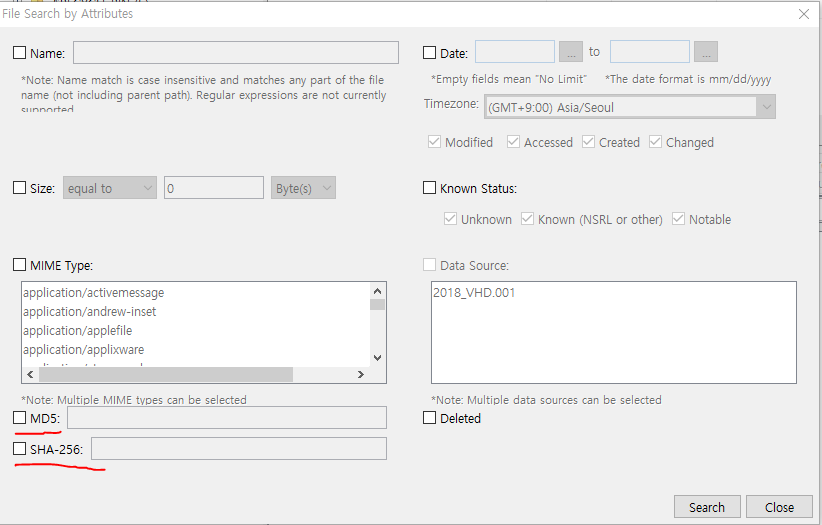Open the end date picker ellipsis button
The image size is (822, 525).
pos(706,52)
